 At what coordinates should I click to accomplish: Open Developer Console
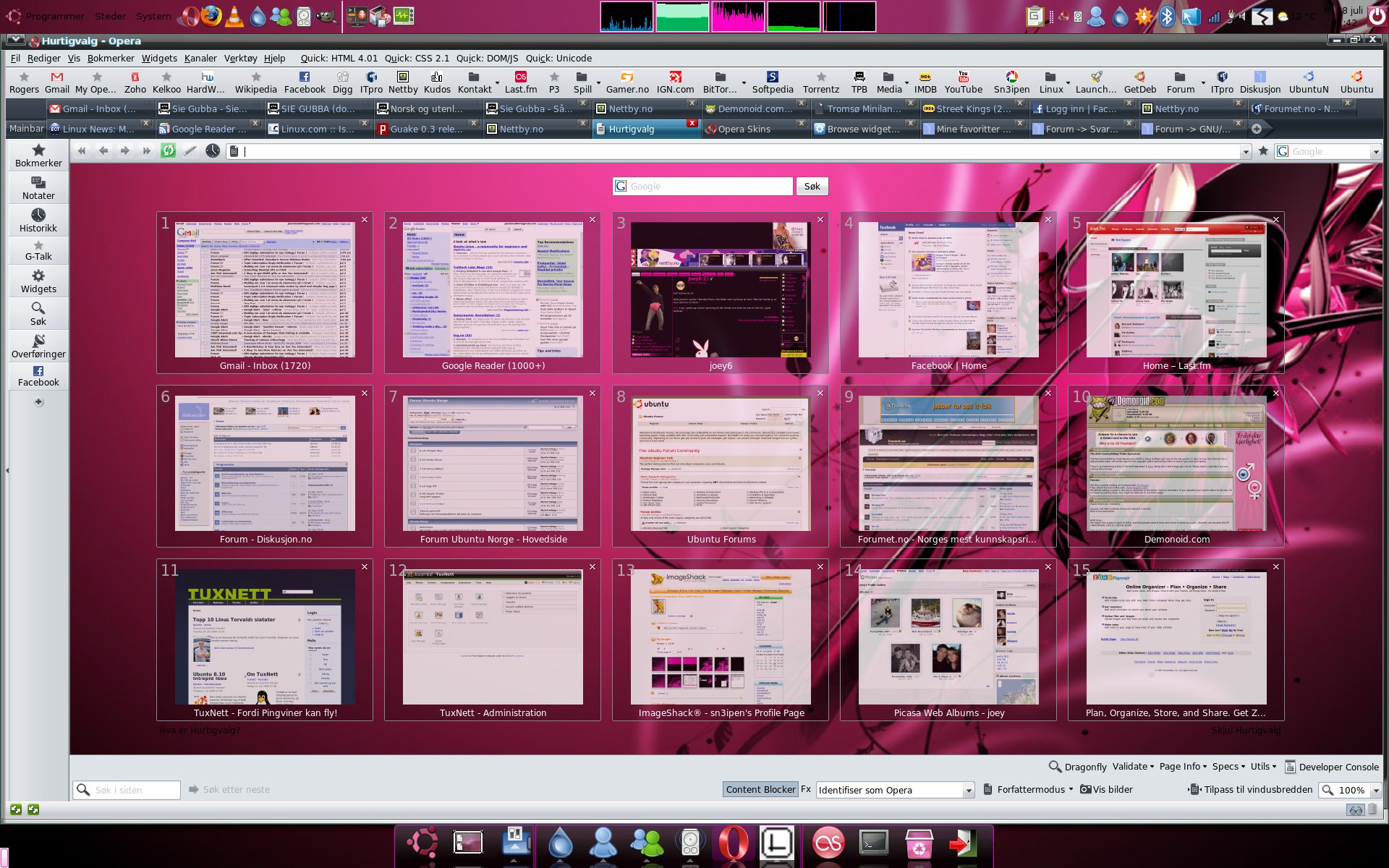coord(1332,767)
